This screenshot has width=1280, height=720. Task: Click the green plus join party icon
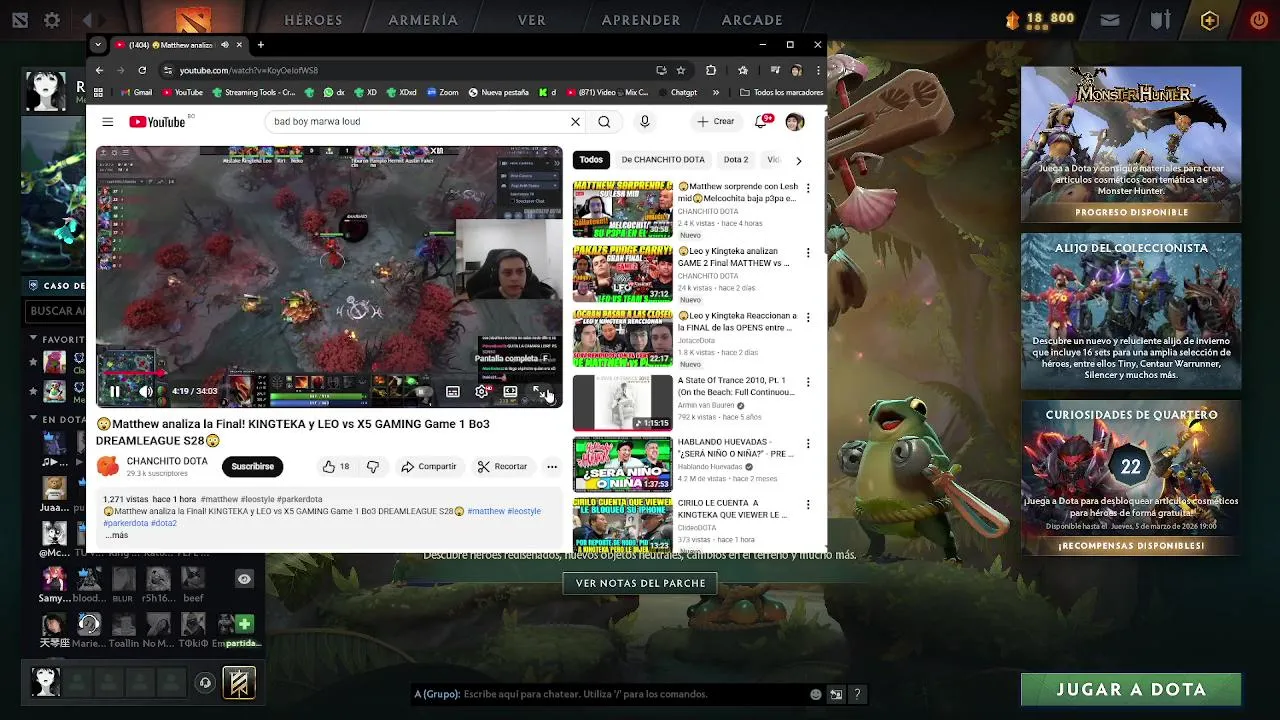244,624
